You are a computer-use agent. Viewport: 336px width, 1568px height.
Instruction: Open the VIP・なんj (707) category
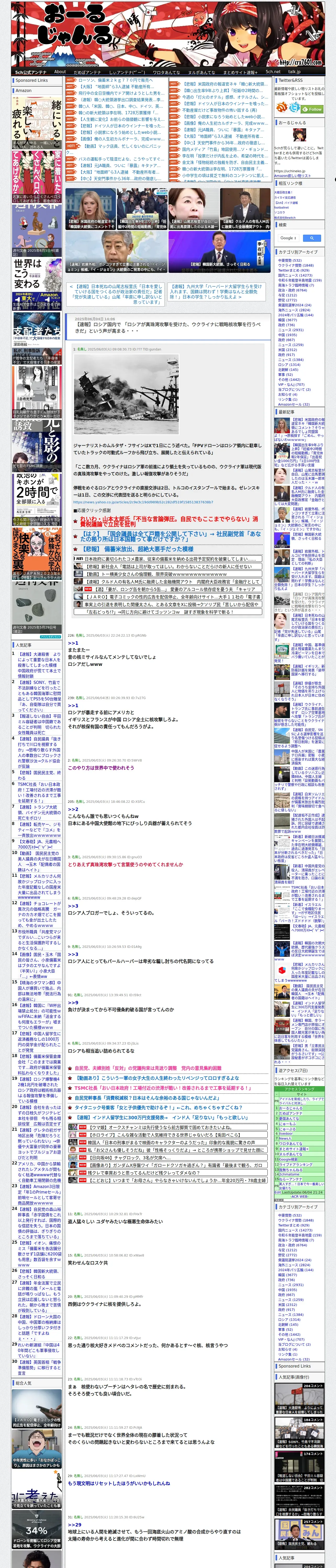coord(291,384)
